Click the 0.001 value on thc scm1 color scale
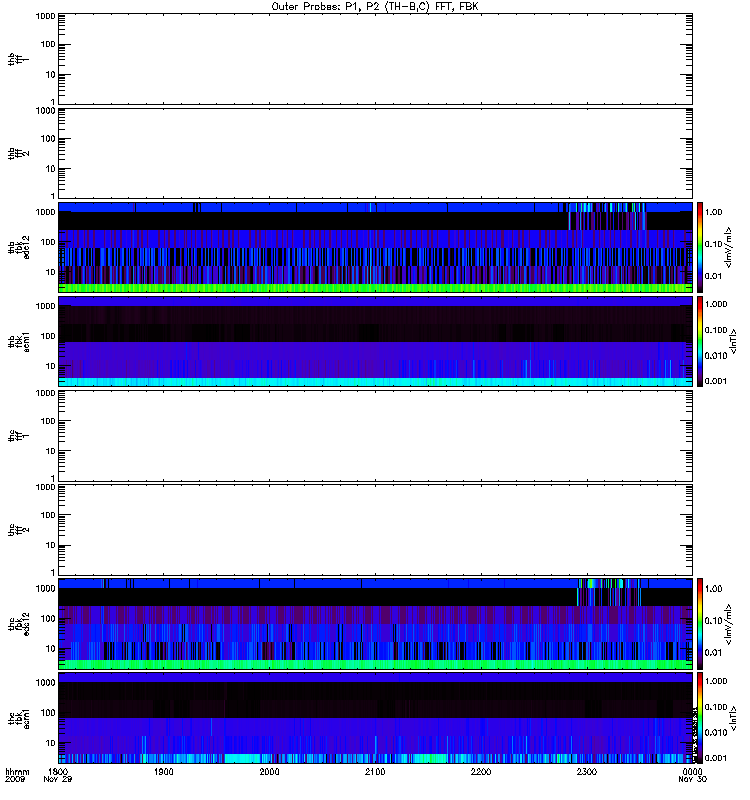Viewport: 750px width, 800px height. pyautogui.click(x=715, y=758)
